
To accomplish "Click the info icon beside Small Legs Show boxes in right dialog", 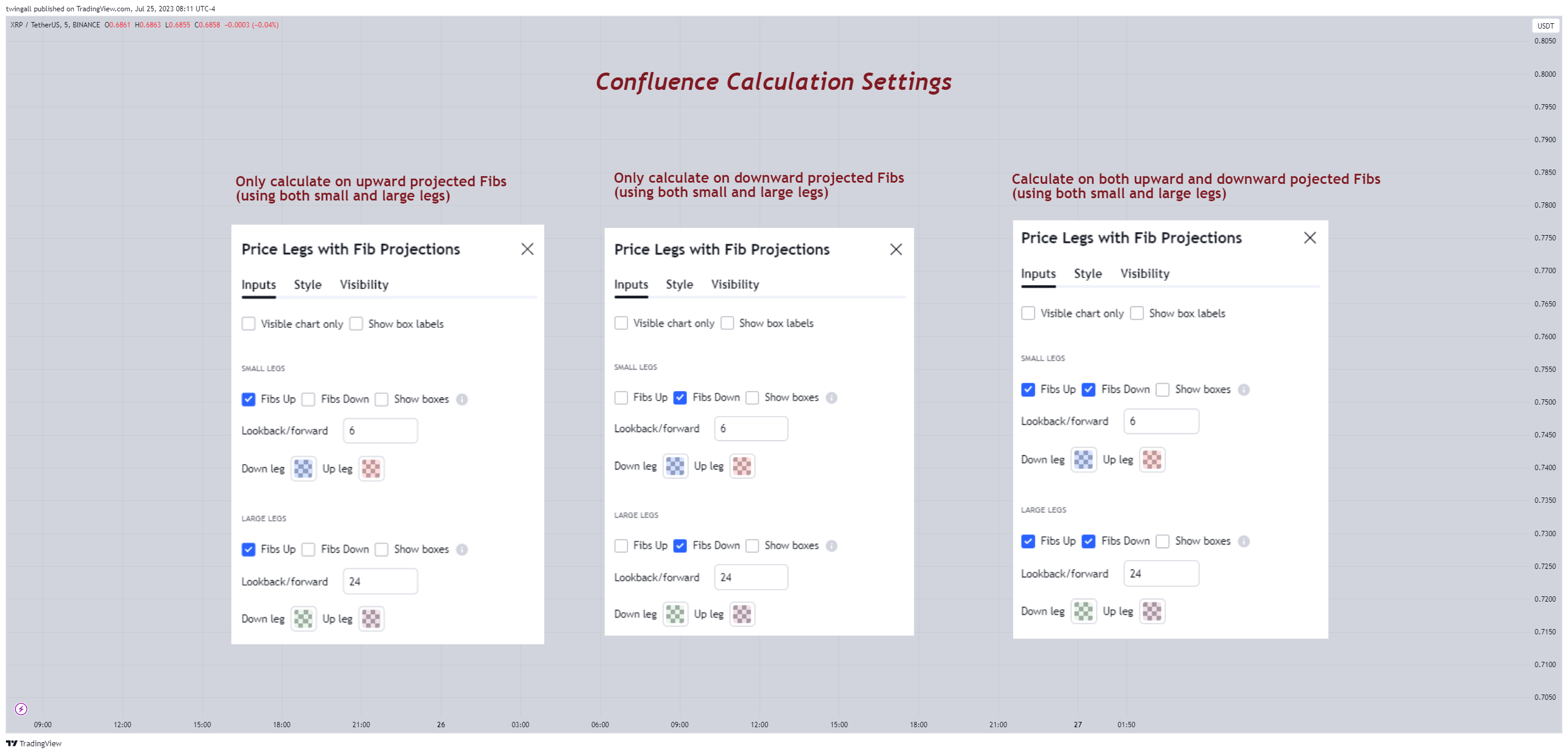I will (x=1244, y=390).
